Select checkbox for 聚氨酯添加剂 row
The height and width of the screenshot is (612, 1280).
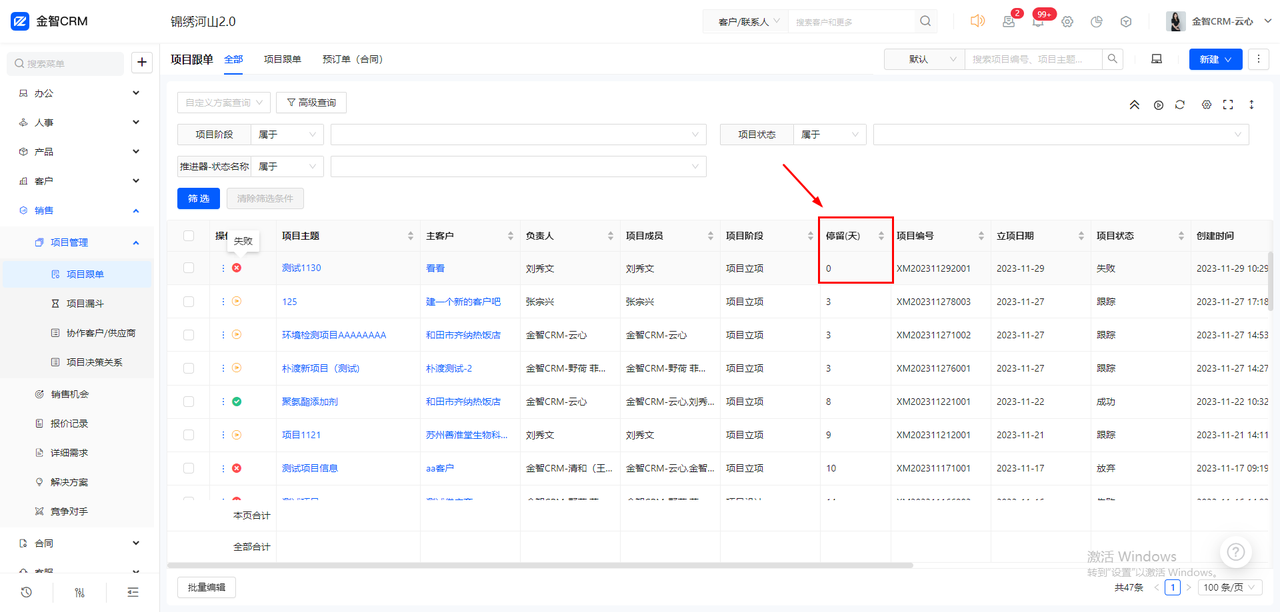189,401
